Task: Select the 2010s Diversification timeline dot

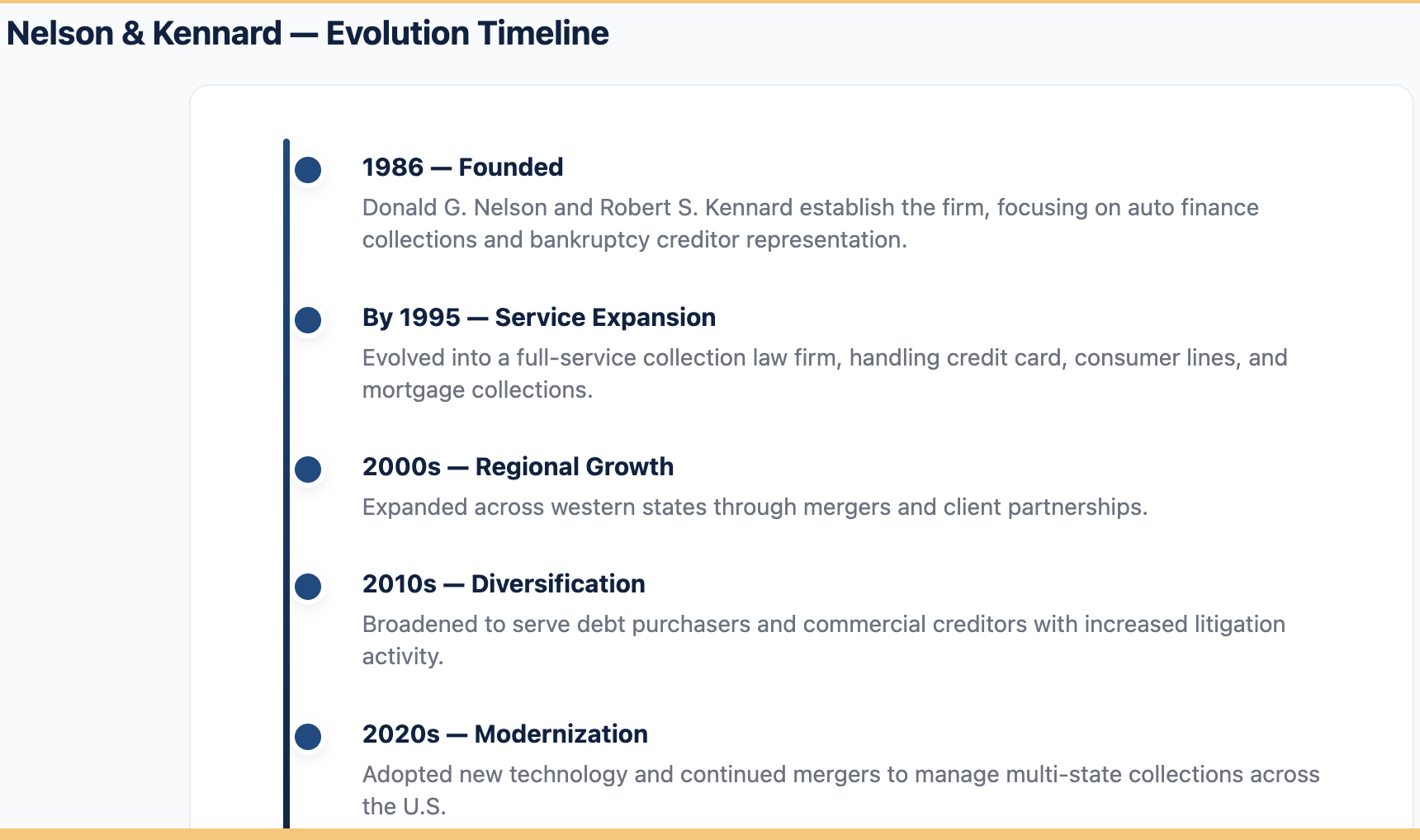Action: point(308,587)
